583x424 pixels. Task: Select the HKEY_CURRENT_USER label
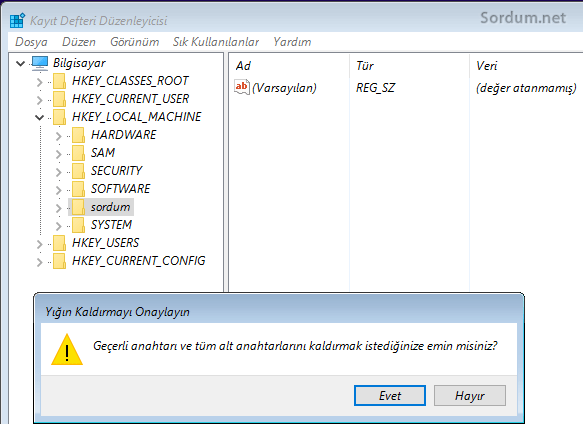(x=131, y=99)
